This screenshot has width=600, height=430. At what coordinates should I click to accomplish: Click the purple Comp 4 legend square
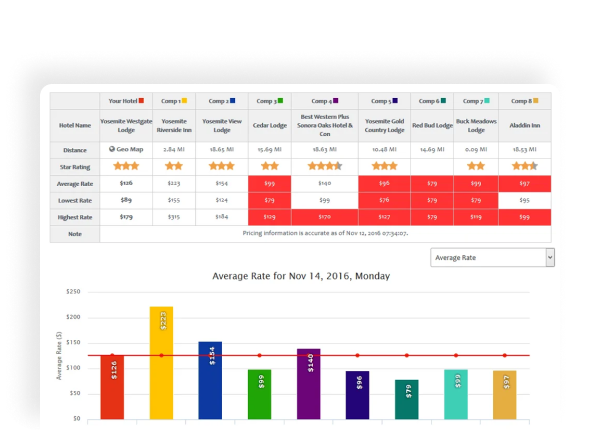coord(336,101)
